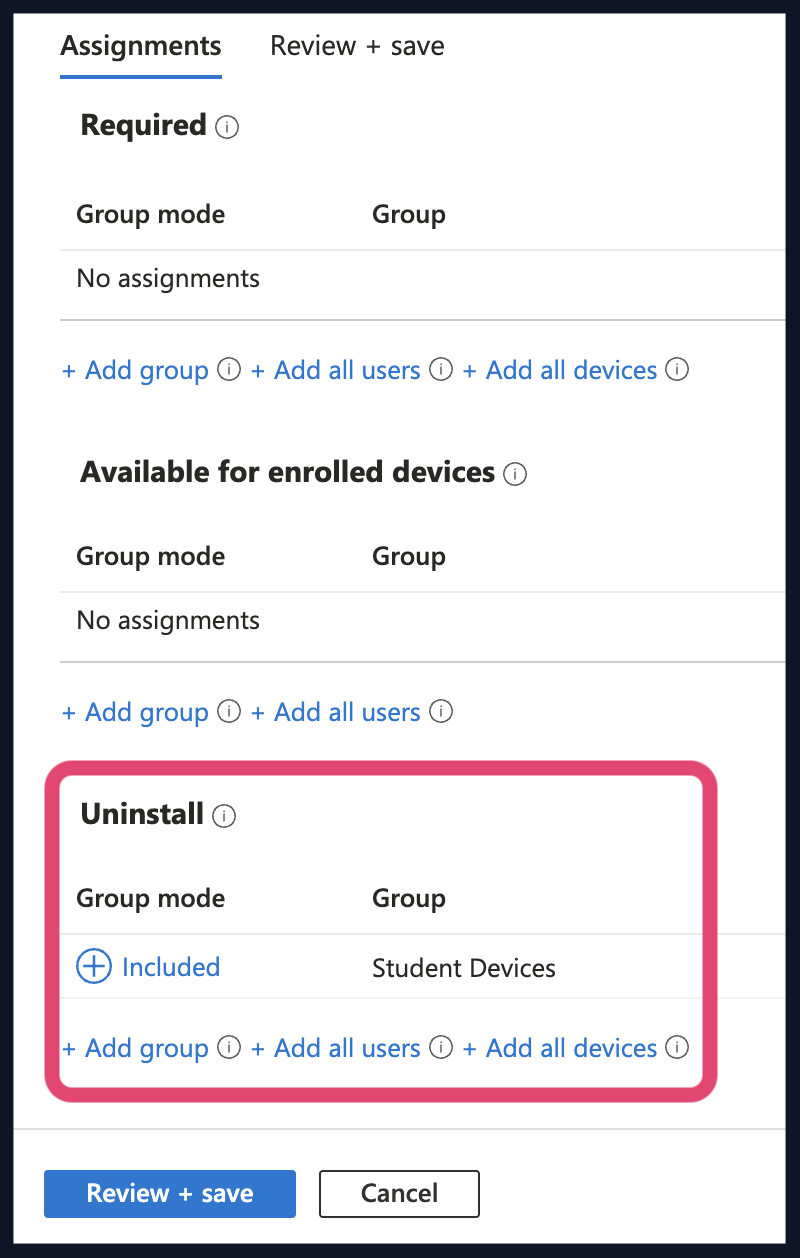Click info icon beside Available for enrolled devices
The width and height of the screenshot is (800, 1258).
click(x=515, y=474)
